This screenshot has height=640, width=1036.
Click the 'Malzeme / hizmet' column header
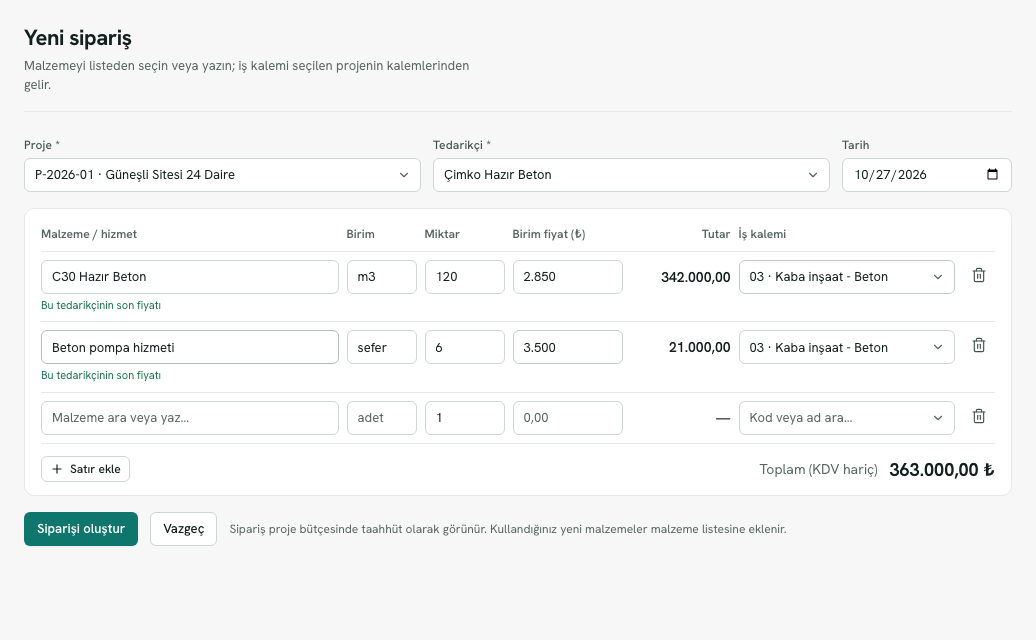click(89, 234)
